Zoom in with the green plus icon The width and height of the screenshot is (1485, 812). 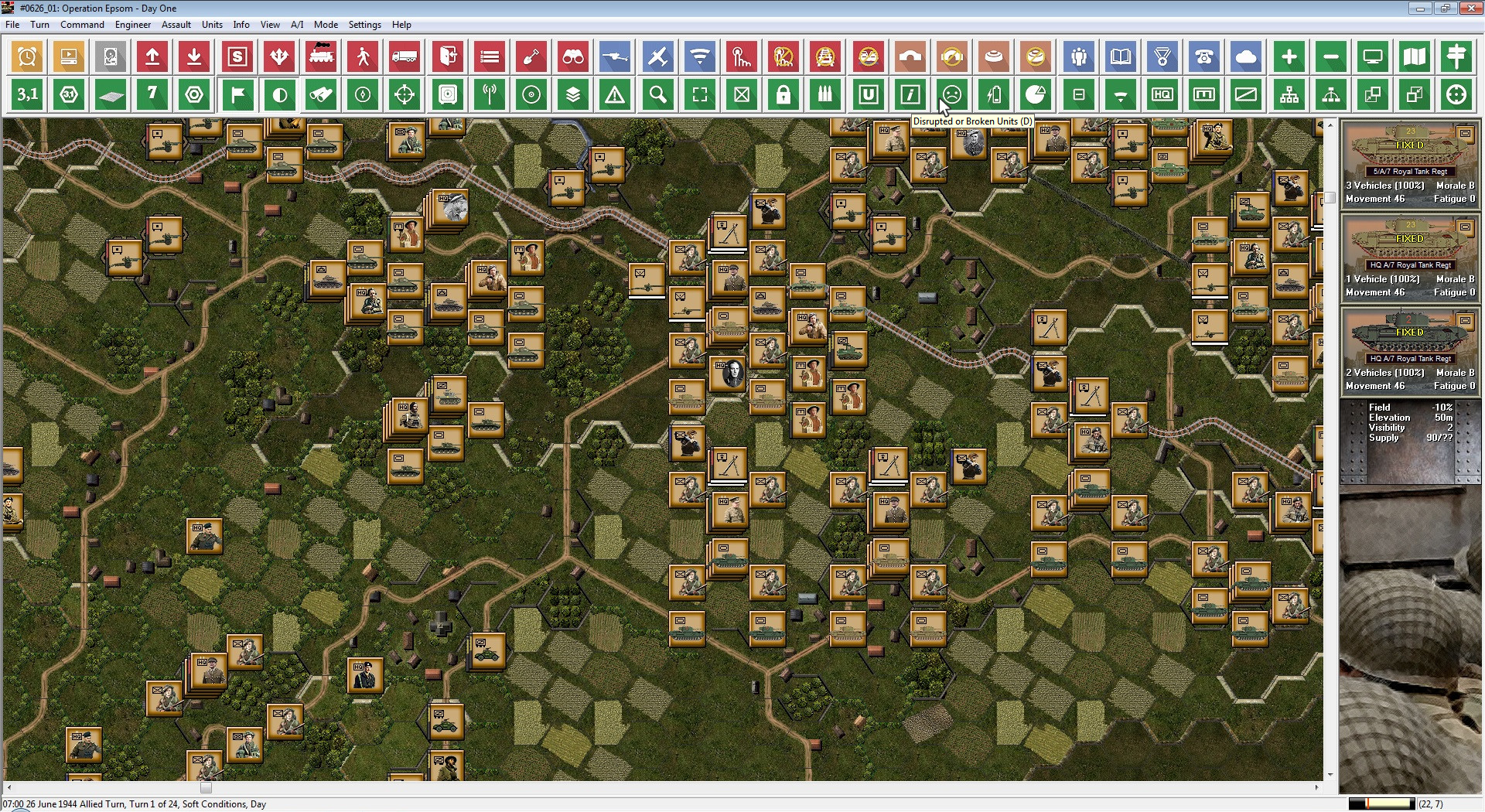coord(1289,56)
